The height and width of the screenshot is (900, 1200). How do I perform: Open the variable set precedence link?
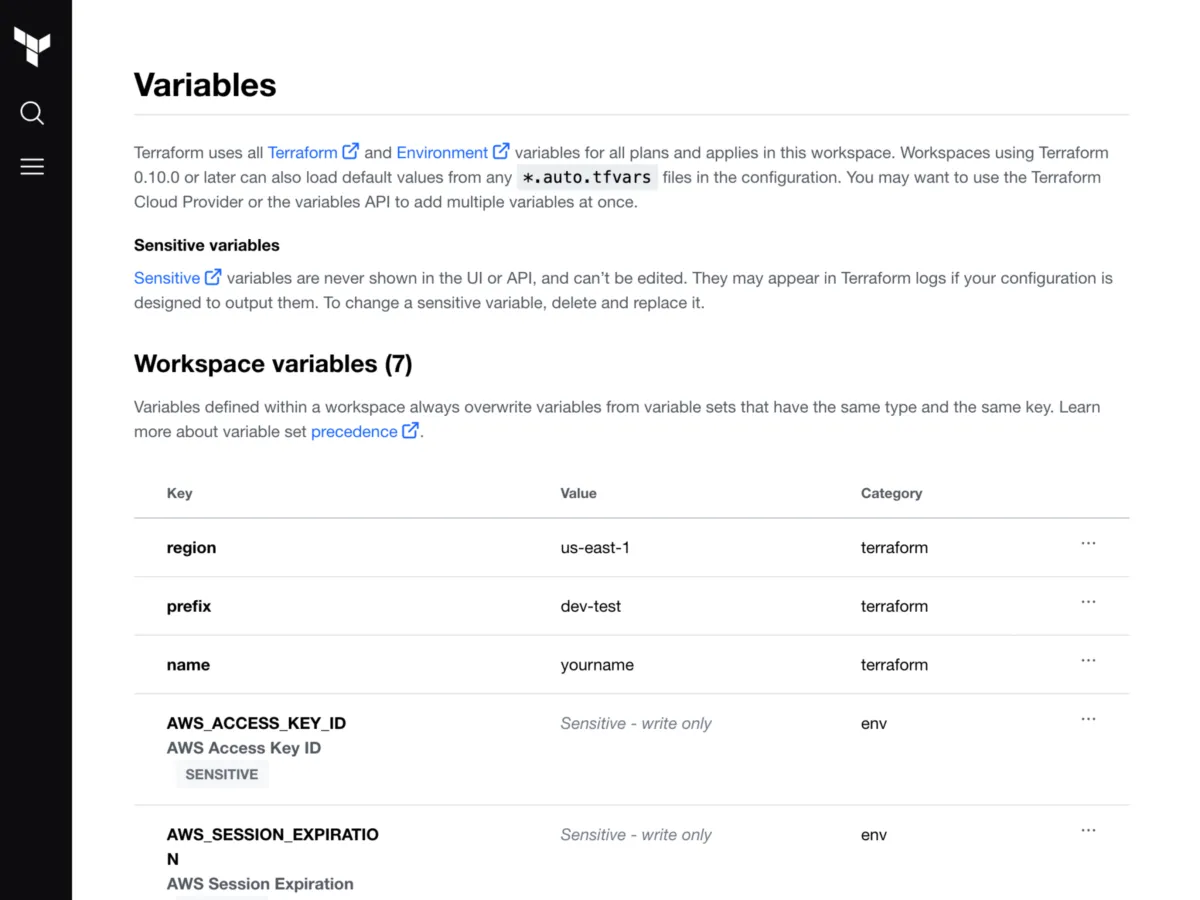click(354, 432)
